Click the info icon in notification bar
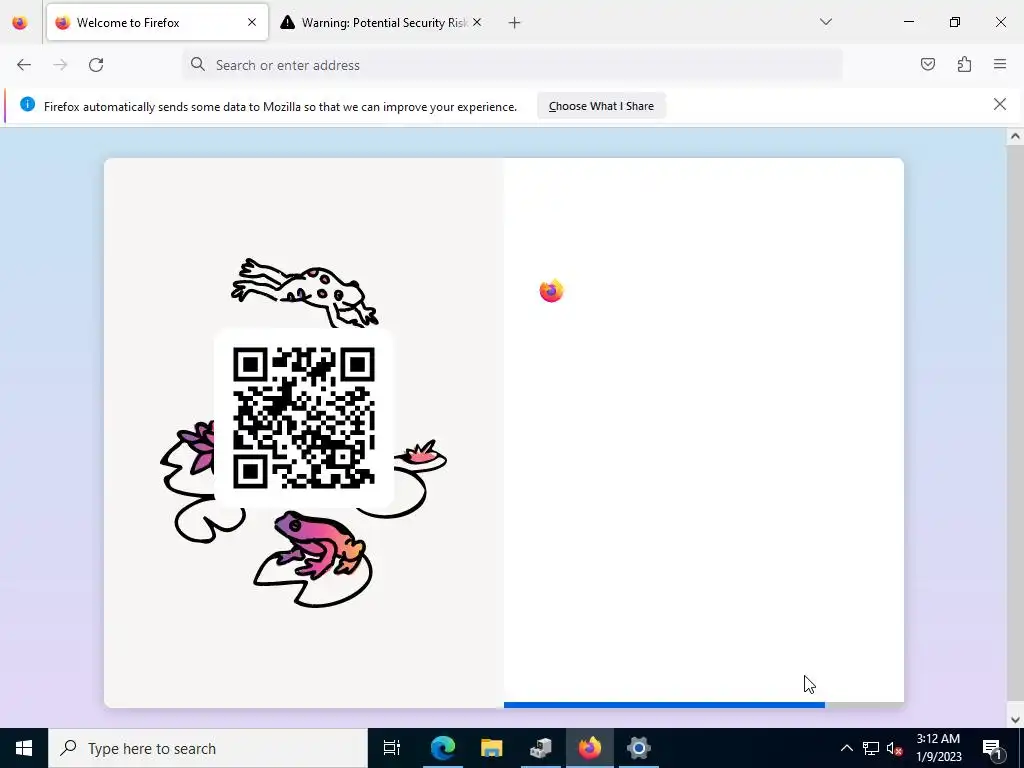Screen dimensions: 1024x768 tap(27, 104)
